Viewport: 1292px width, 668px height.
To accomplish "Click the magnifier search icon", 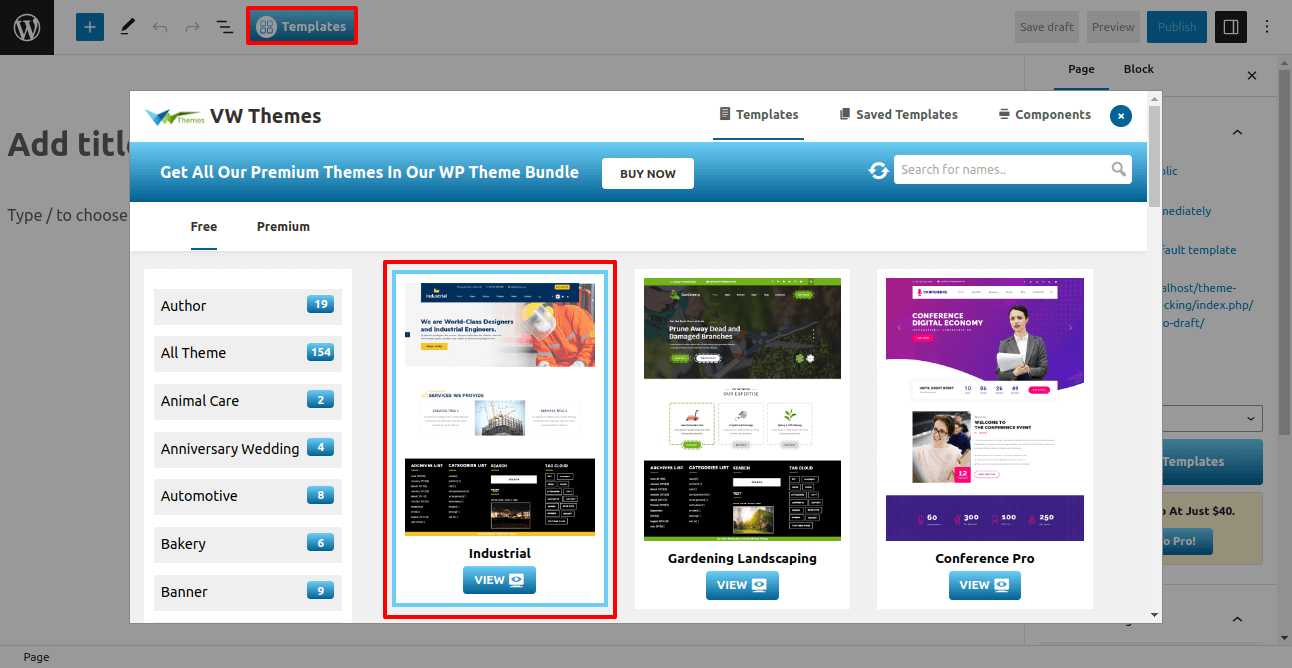I will [1119, 170].
